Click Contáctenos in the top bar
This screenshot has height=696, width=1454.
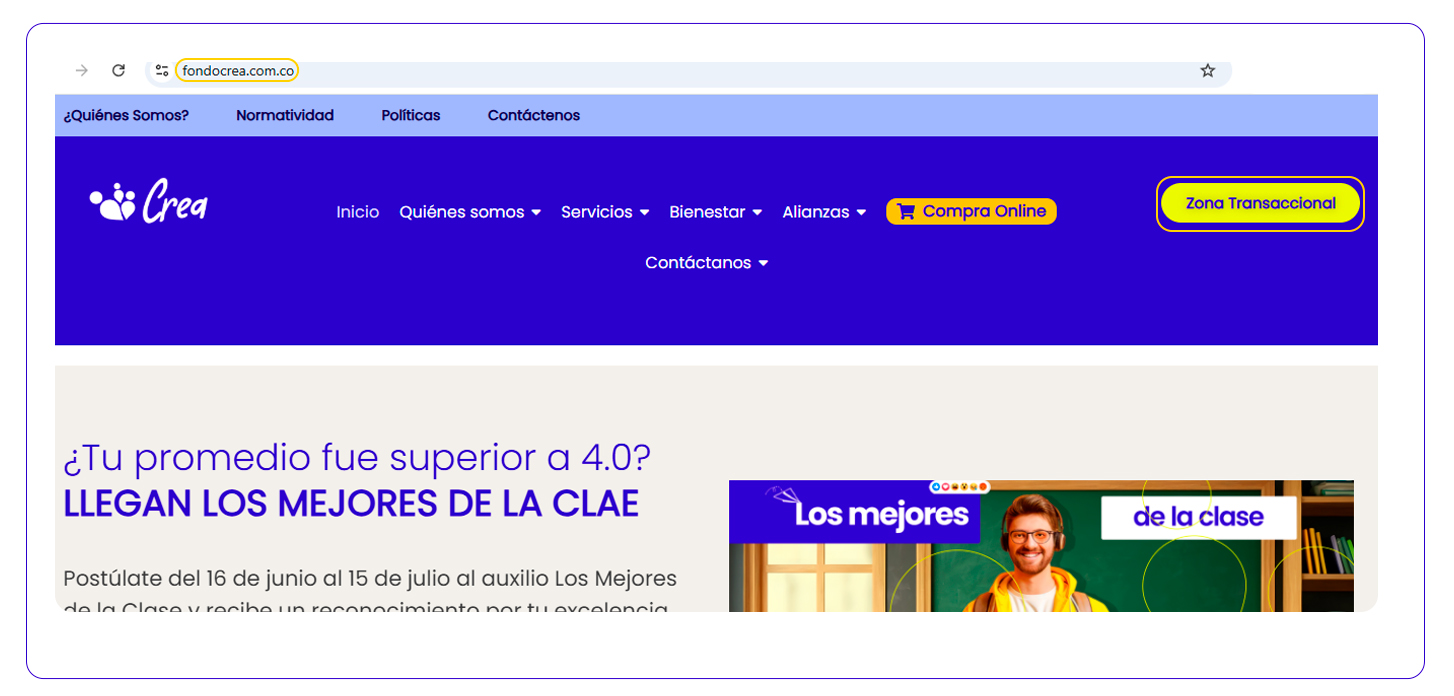[533, 115]
